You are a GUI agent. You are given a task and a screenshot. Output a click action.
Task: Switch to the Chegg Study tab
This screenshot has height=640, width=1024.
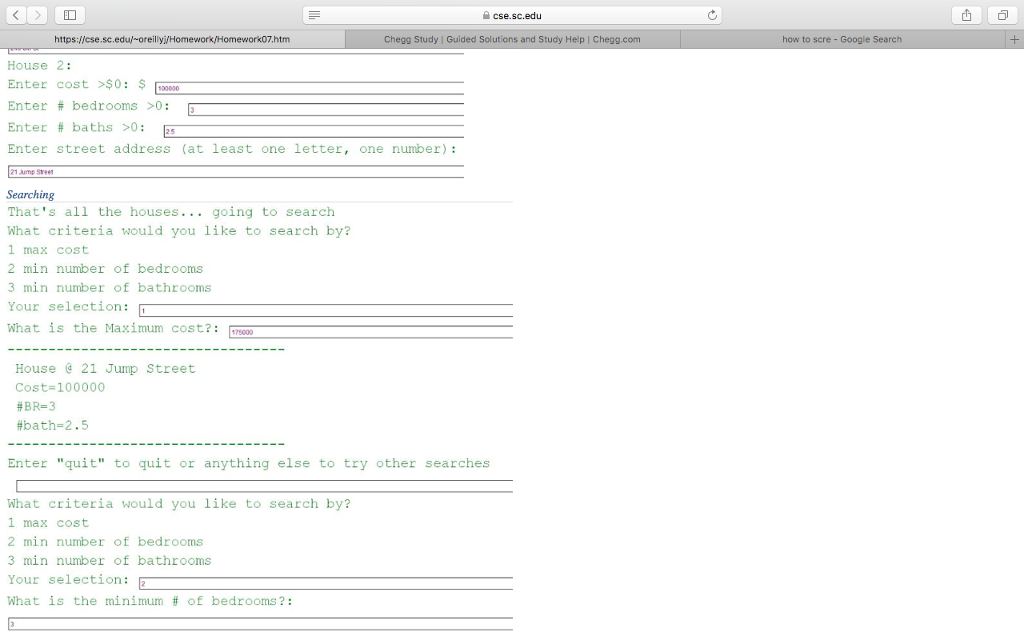pyautogui.click(x=513, y=39)
